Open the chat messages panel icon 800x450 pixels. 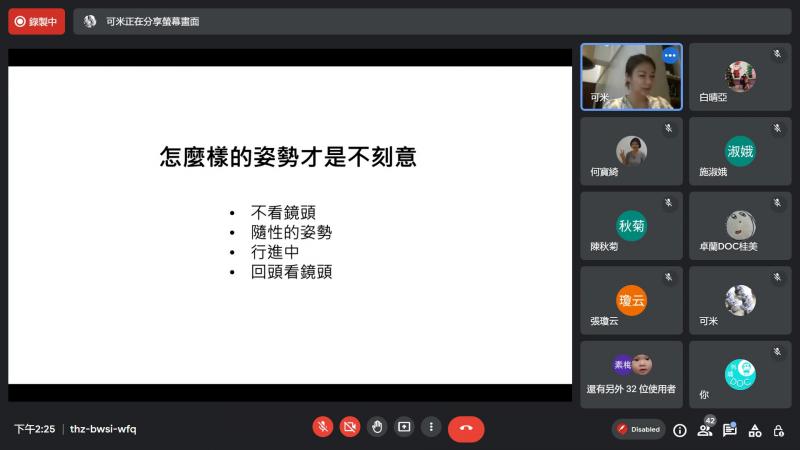click(x=730, y=431)
